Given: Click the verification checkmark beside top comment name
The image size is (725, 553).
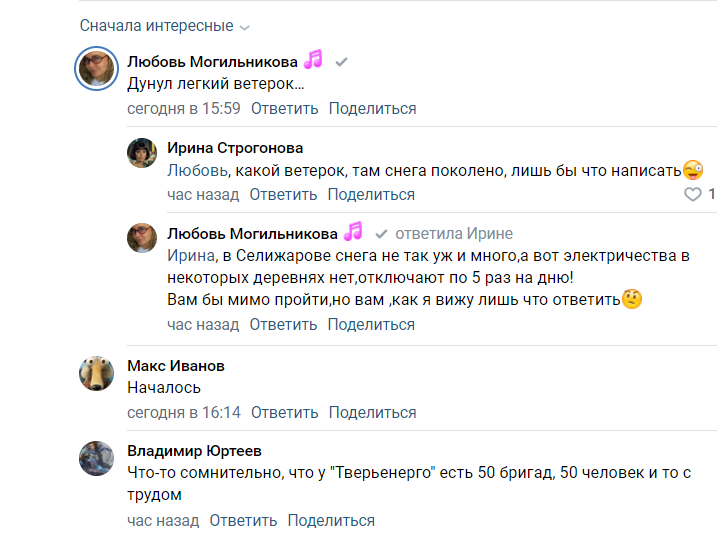Looking at the screenshot, I should [x=341, y=62].
